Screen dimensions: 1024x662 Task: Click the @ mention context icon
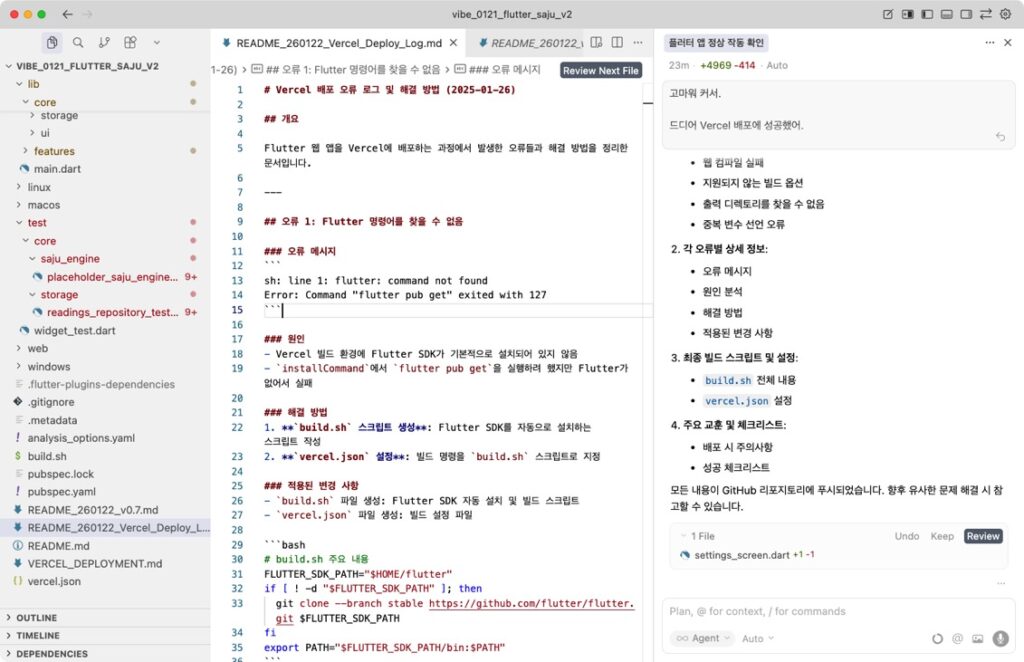coord(957,638)
